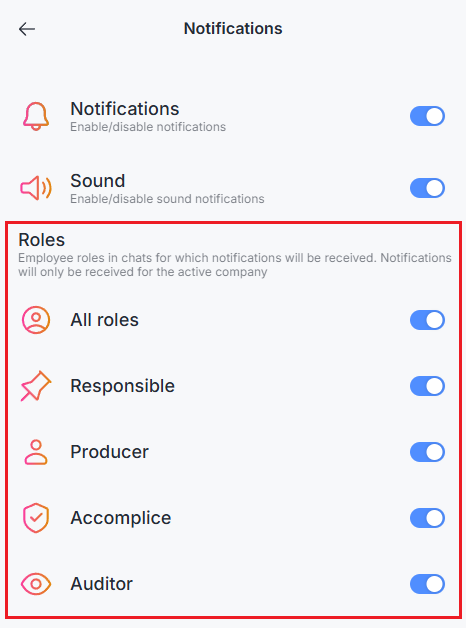The width and height of the screenshot is (466, 628).
Task: Switch off Responsible role notifications
Action: [427, 386]
